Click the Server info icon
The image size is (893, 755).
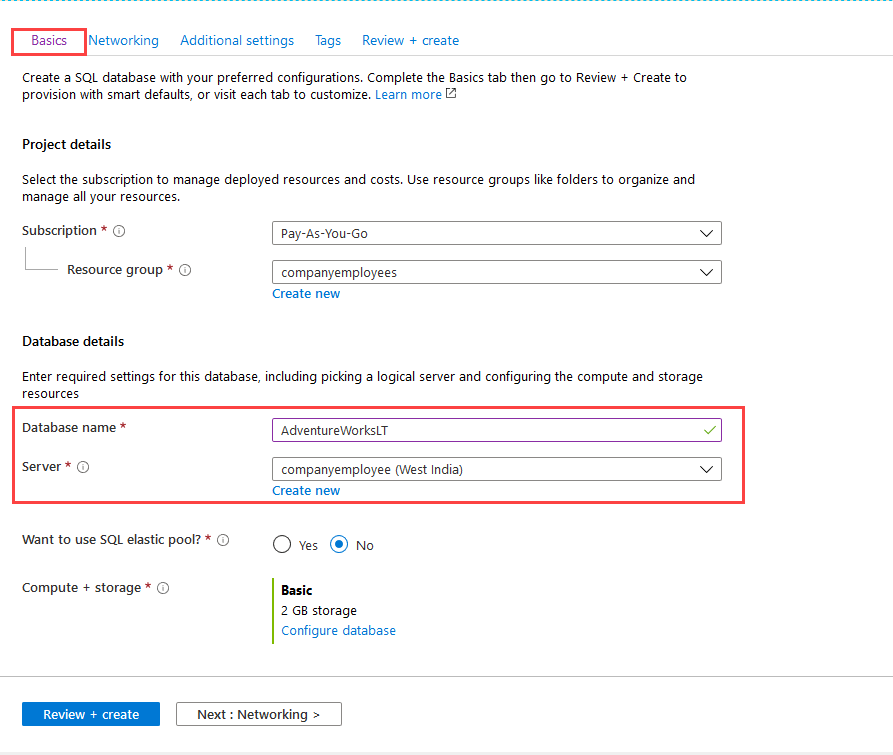pyautogui.click(x=83, y=467)
